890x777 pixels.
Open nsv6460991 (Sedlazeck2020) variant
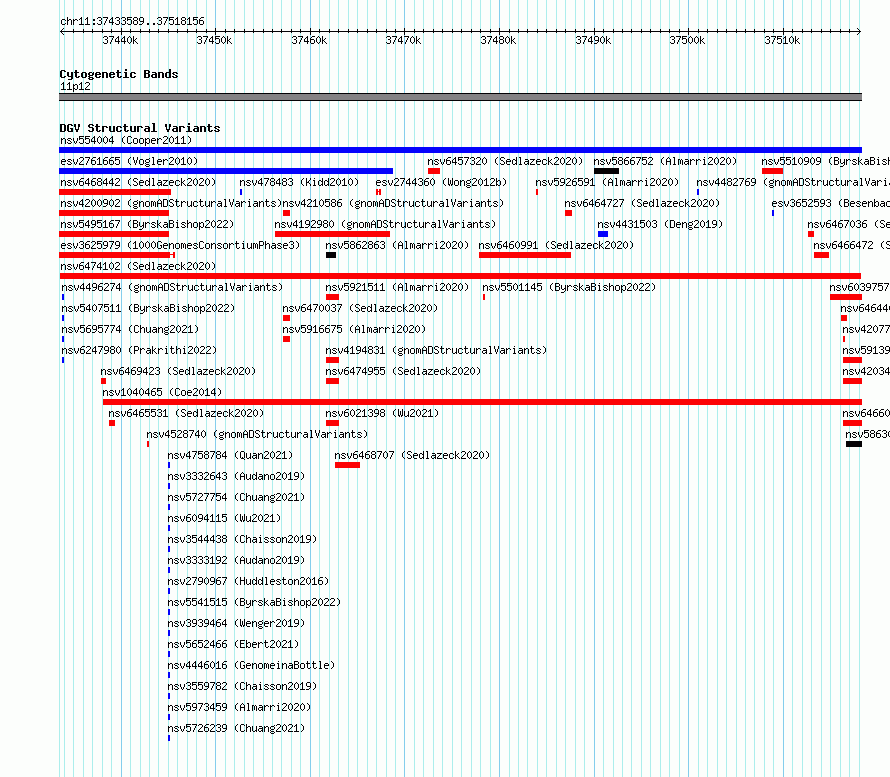(x=556, y=245)
